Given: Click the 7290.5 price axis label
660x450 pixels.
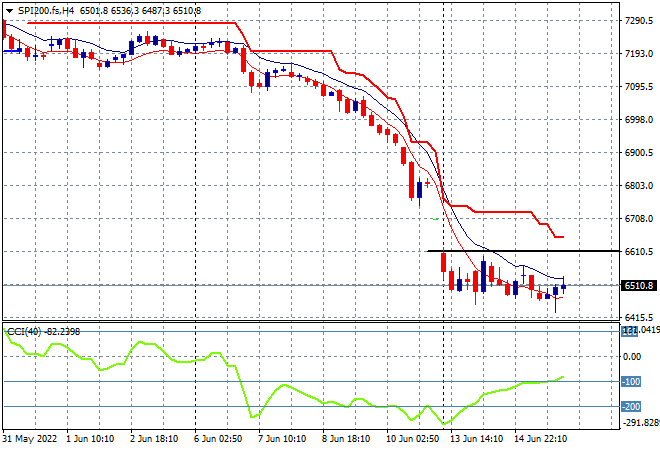Looking at the screenshot, I should point(639,21).
